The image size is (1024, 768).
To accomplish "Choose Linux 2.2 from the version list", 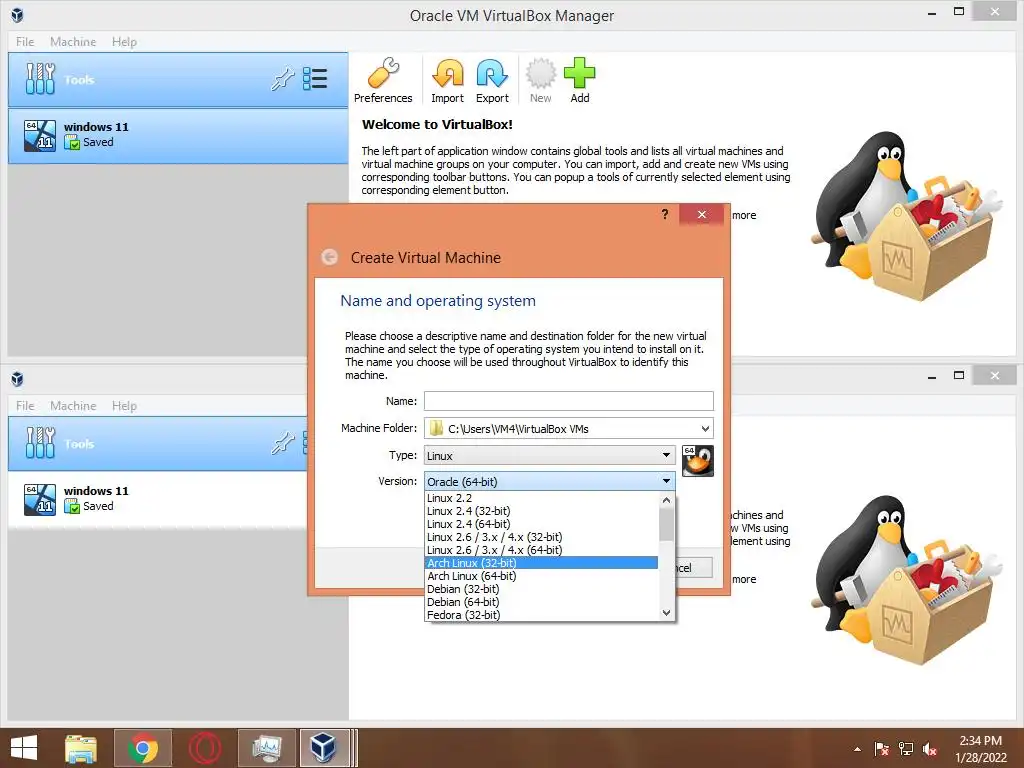I will pos(541,498).
